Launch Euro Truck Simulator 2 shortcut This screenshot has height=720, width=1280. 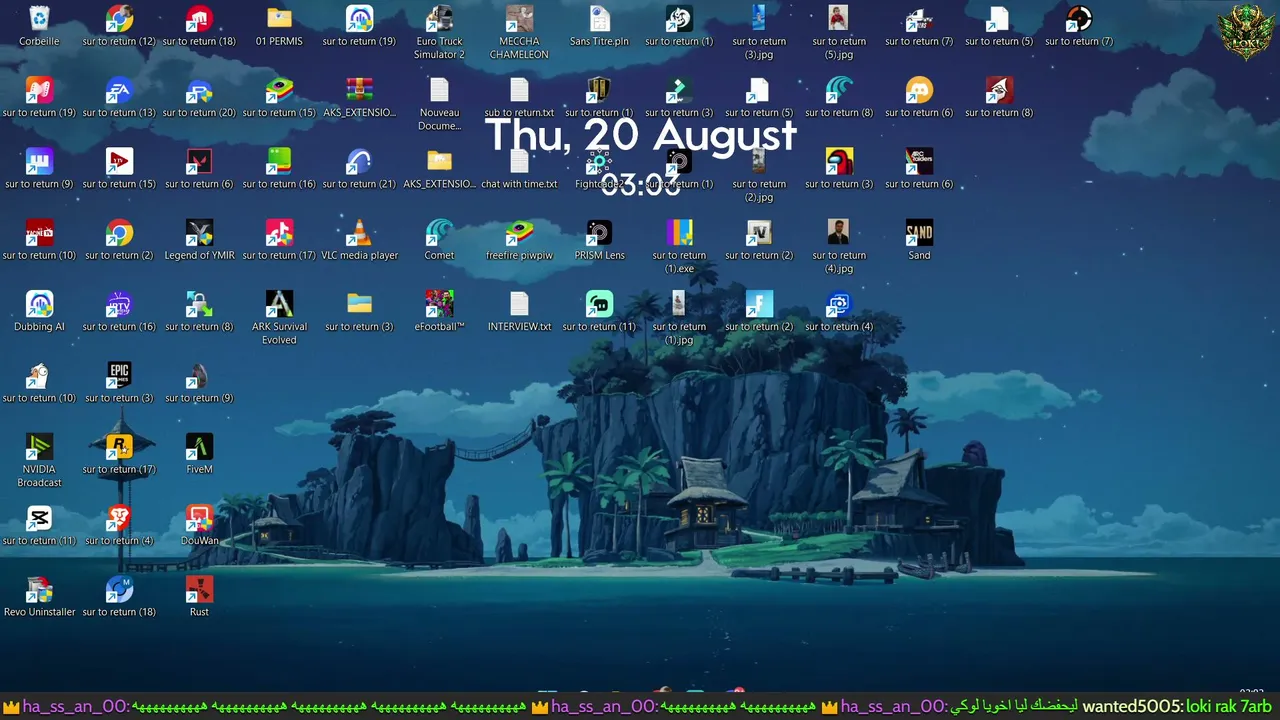(x=439, y=32)
